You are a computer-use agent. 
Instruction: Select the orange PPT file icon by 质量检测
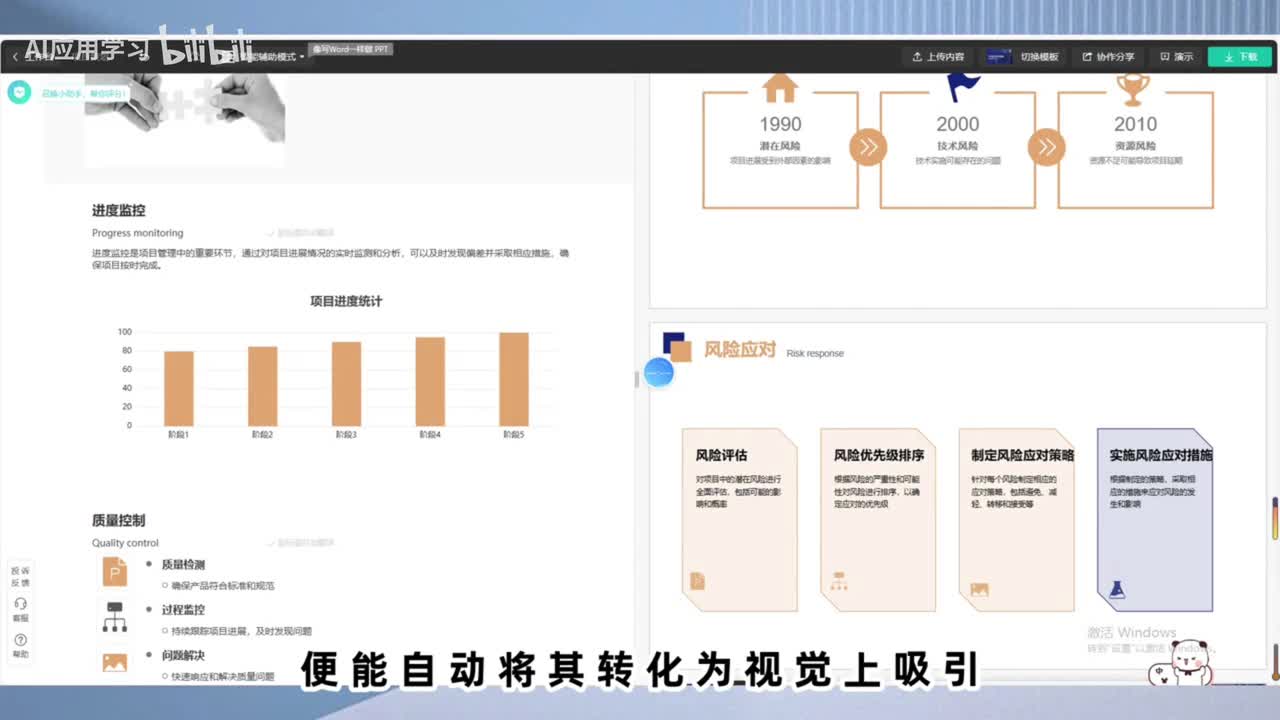pyautogui.click(x=115, y=572)
